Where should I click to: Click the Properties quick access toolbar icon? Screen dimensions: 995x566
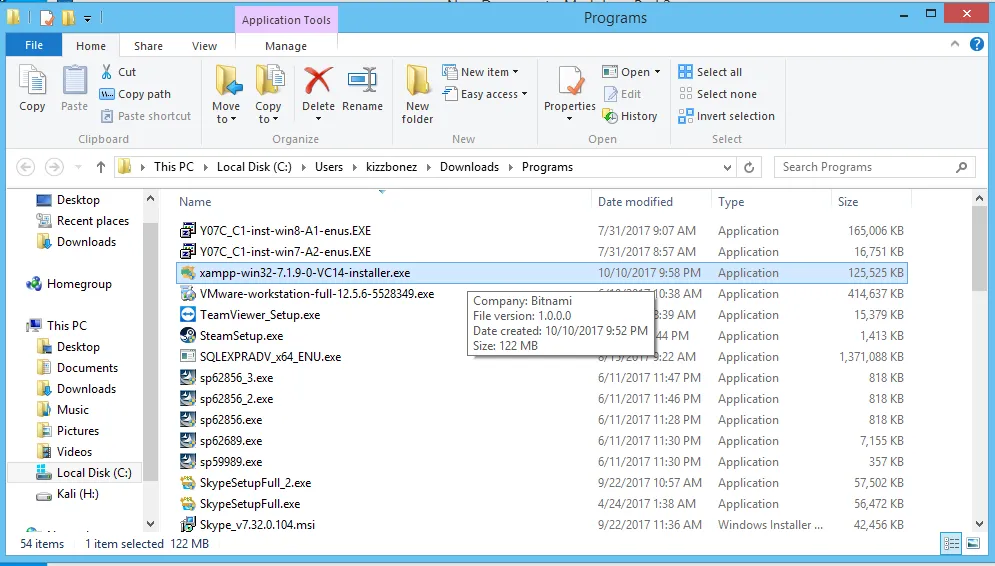[46, 18]
